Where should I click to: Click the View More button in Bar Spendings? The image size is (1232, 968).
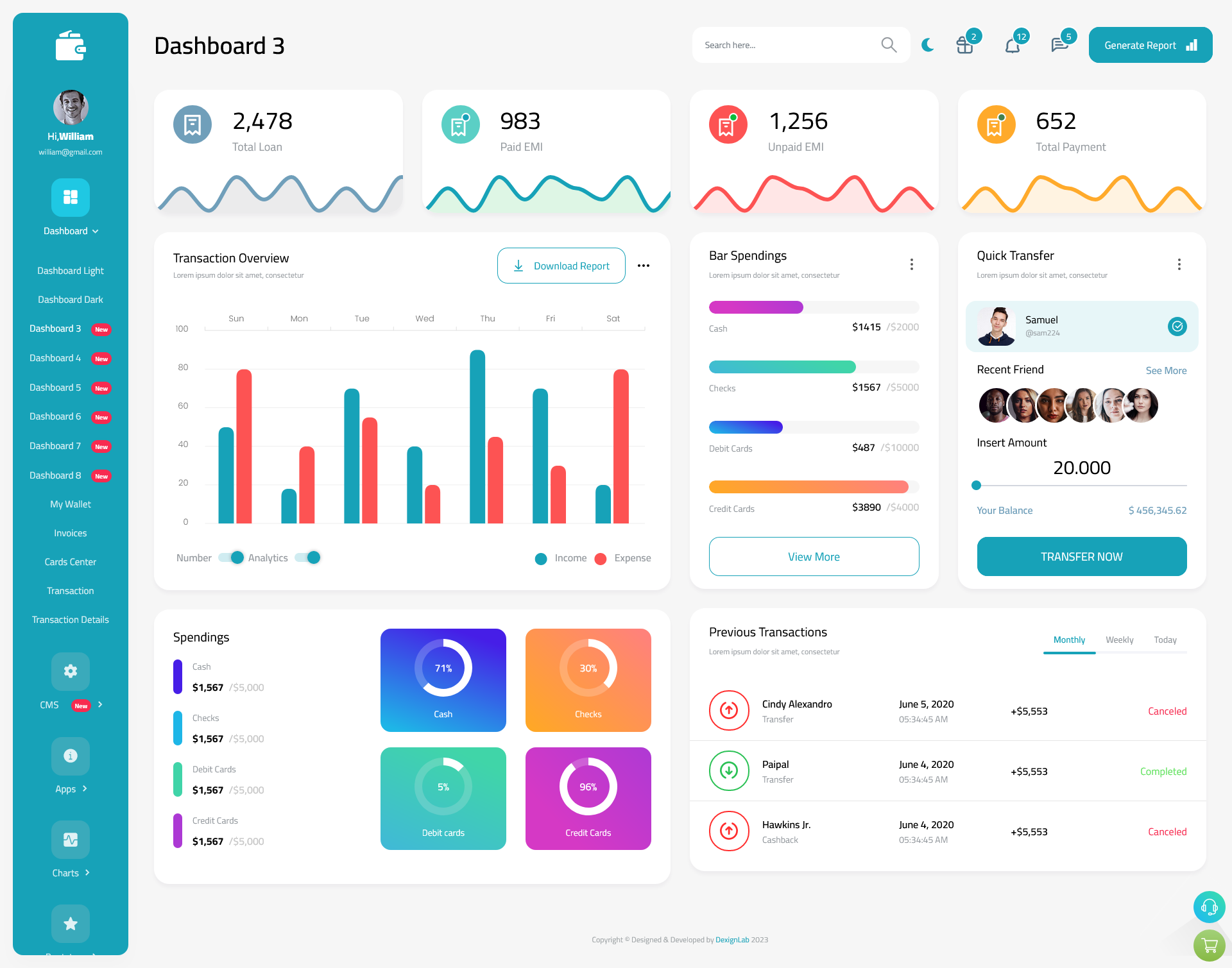click(x=813, y=555)
